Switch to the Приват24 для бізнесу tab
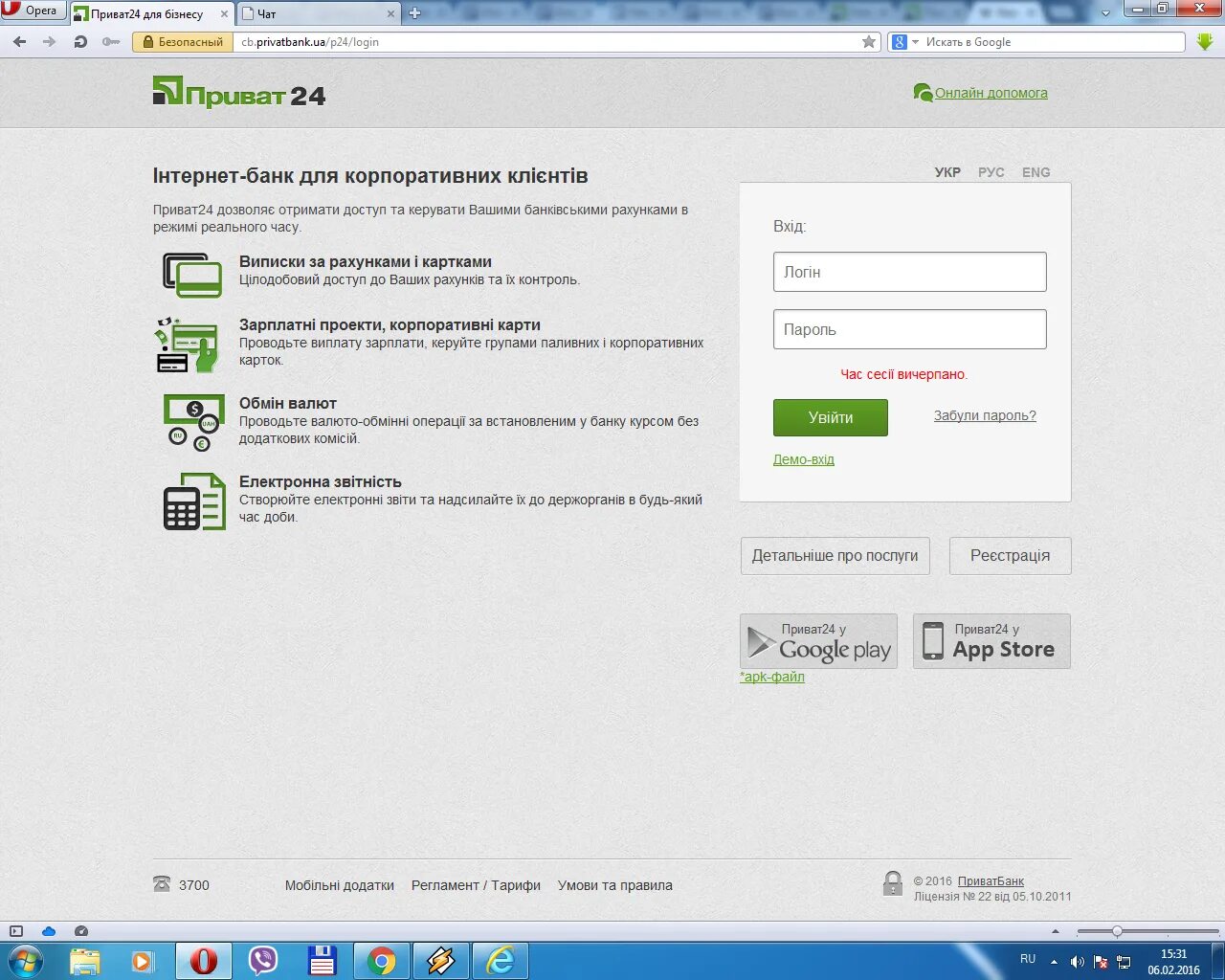The height and width of the screenshot is (980, 1225). pos(151,13)
